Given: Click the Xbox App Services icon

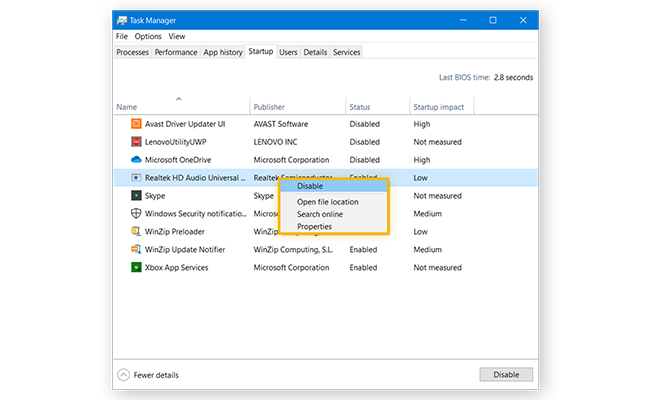Looking at the screenshot, I should [x=136, y=267].
